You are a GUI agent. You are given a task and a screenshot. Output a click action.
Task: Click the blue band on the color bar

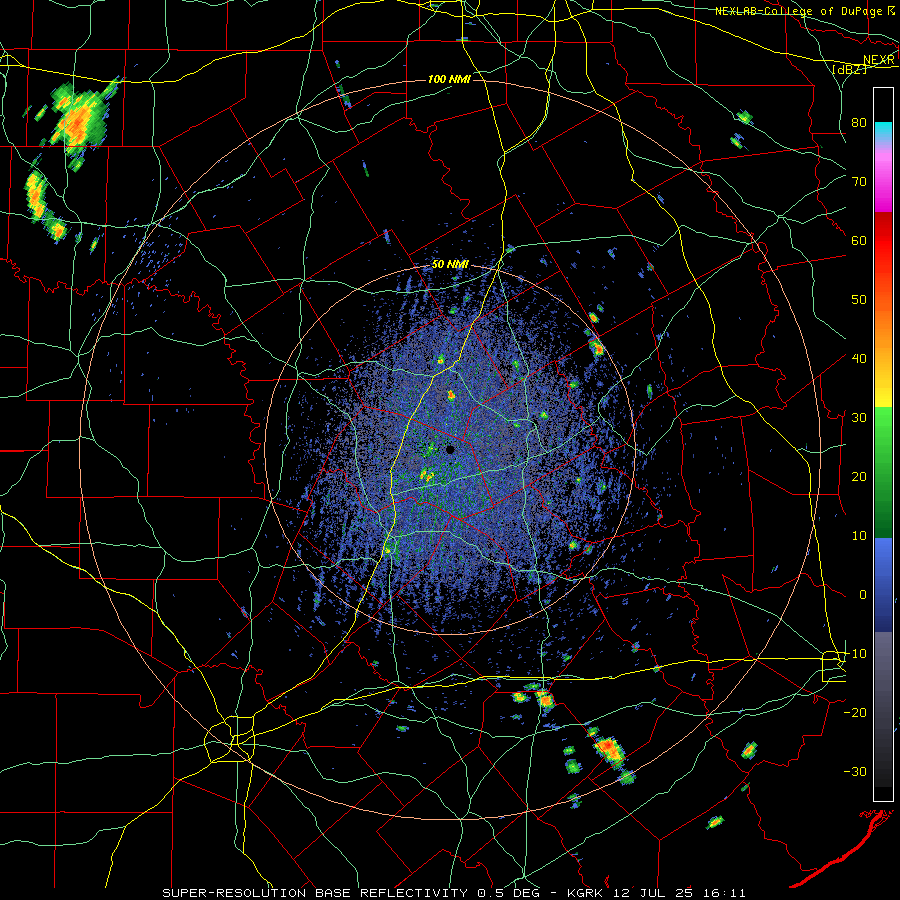pyautogui.click(x=883, y=585)
